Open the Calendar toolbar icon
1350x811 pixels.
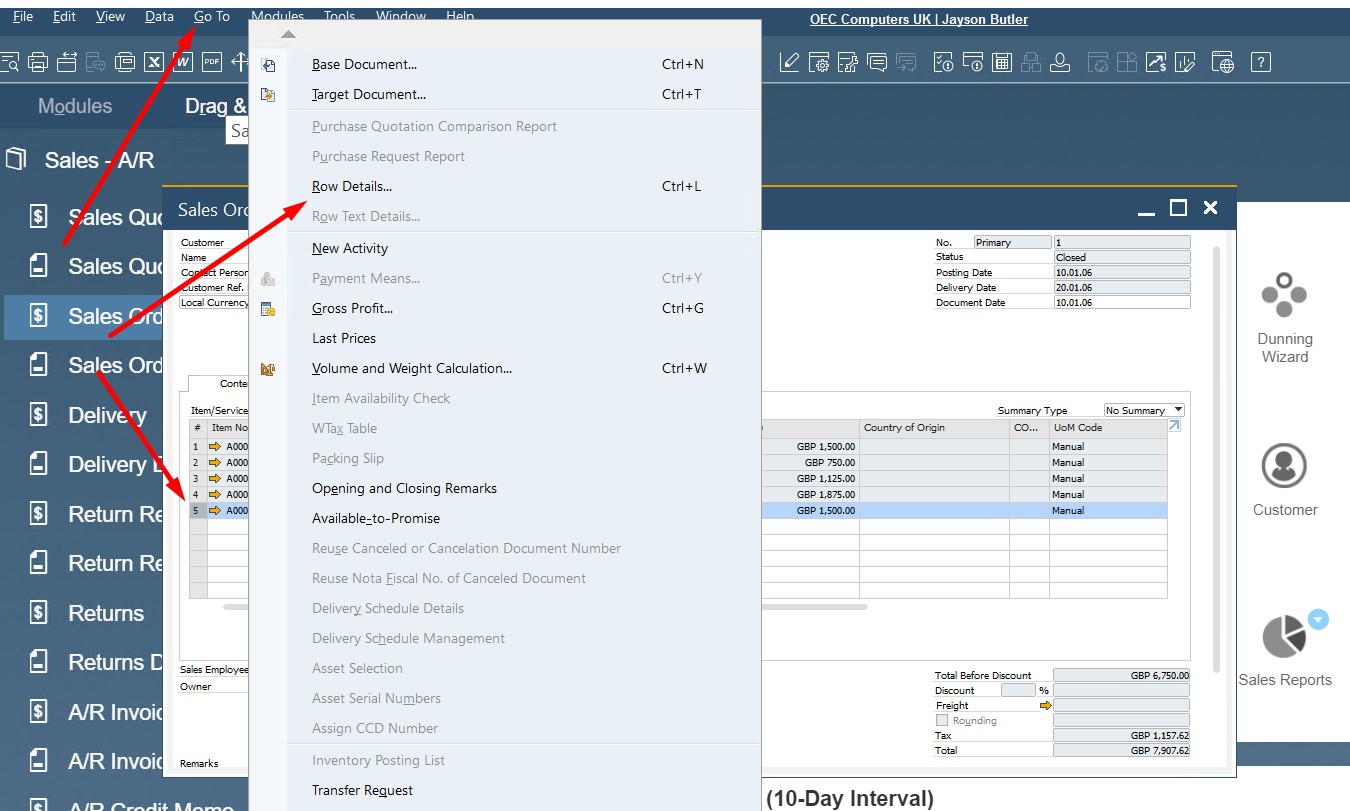[1001, 61]
